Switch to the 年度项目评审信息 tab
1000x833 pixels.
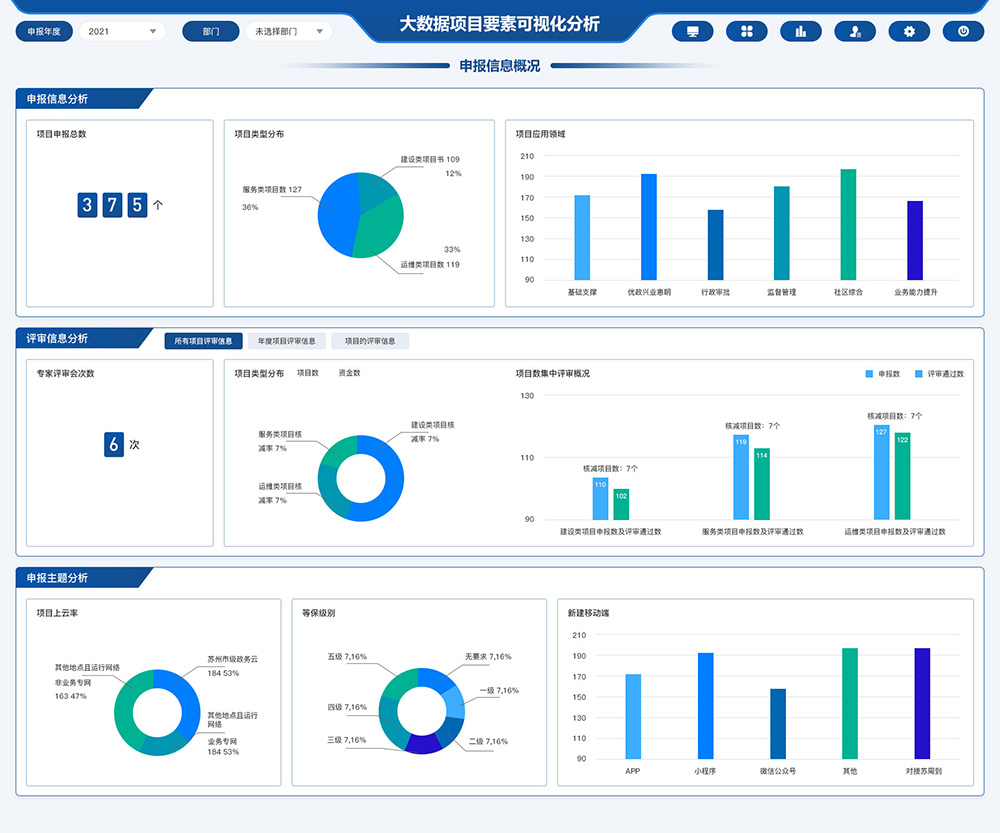point(287,341)
